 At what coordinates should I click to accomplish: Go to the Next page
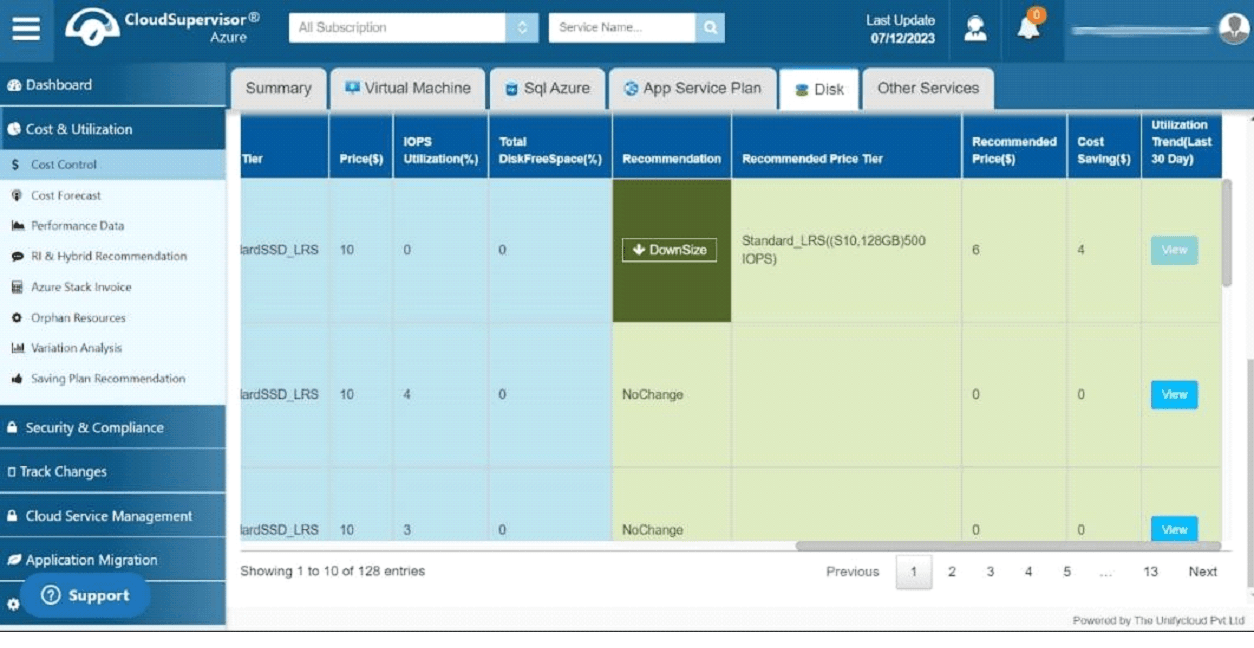pos(1203,572)
